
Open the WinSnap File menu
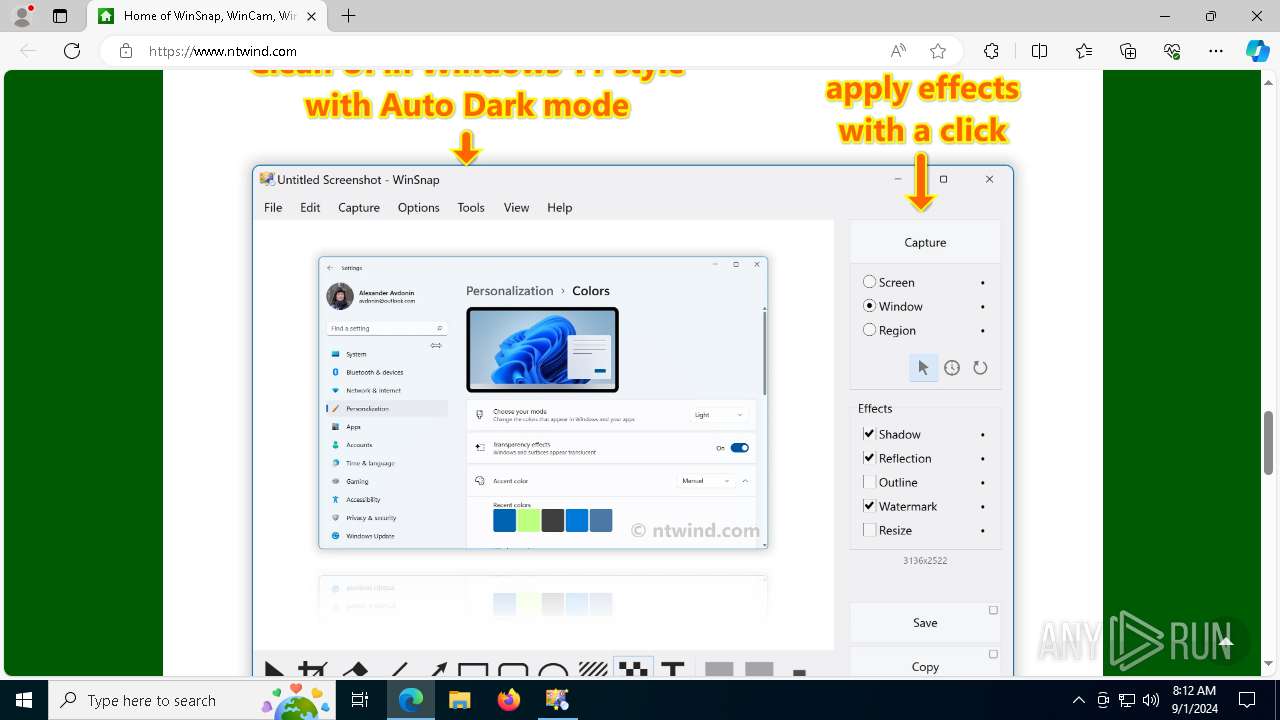pos(273,207)
